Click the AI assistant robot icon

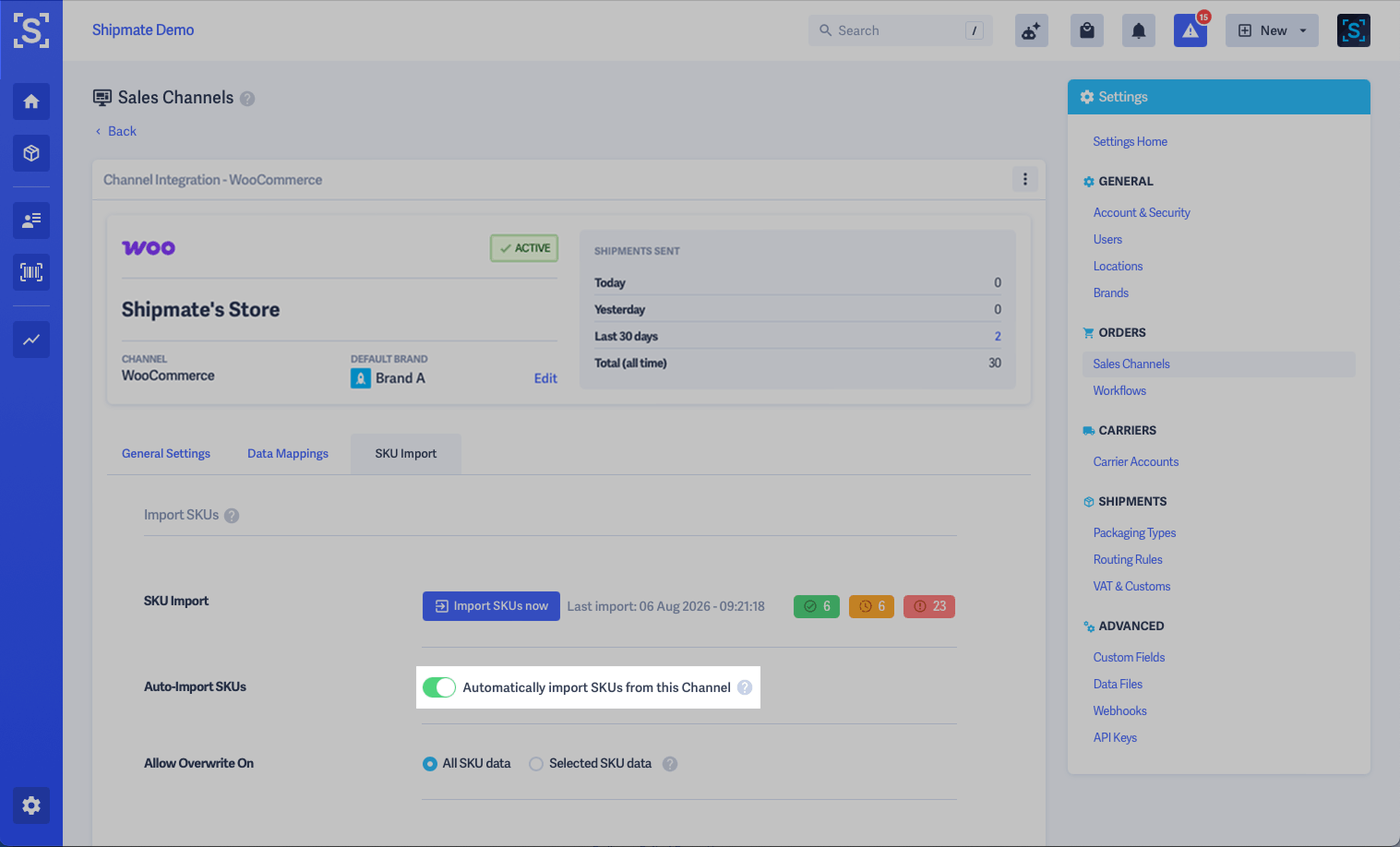click(1031, 30)
